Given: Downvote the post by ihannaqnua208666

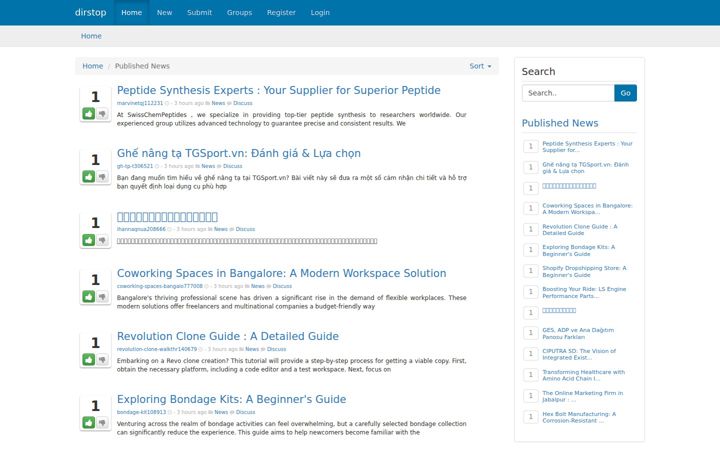Looking at the screenshot, I should pos(102,240).
